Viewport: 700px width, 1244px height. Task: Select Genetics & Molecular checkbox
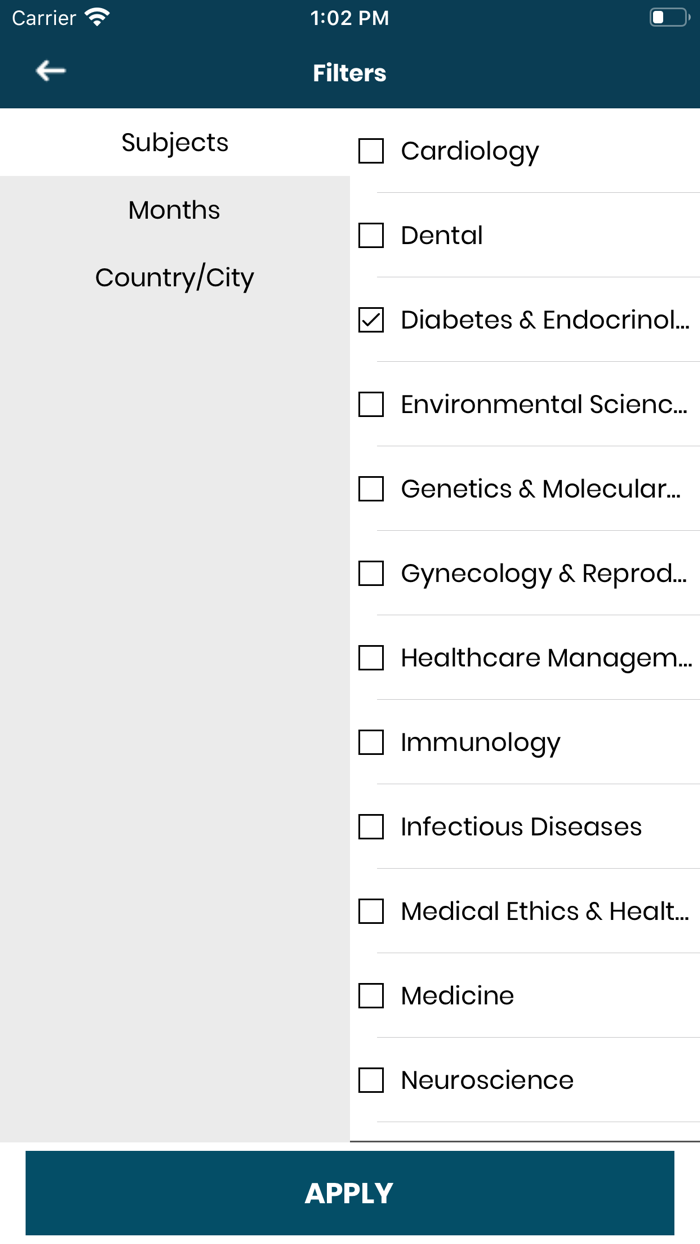click(371, 489)
